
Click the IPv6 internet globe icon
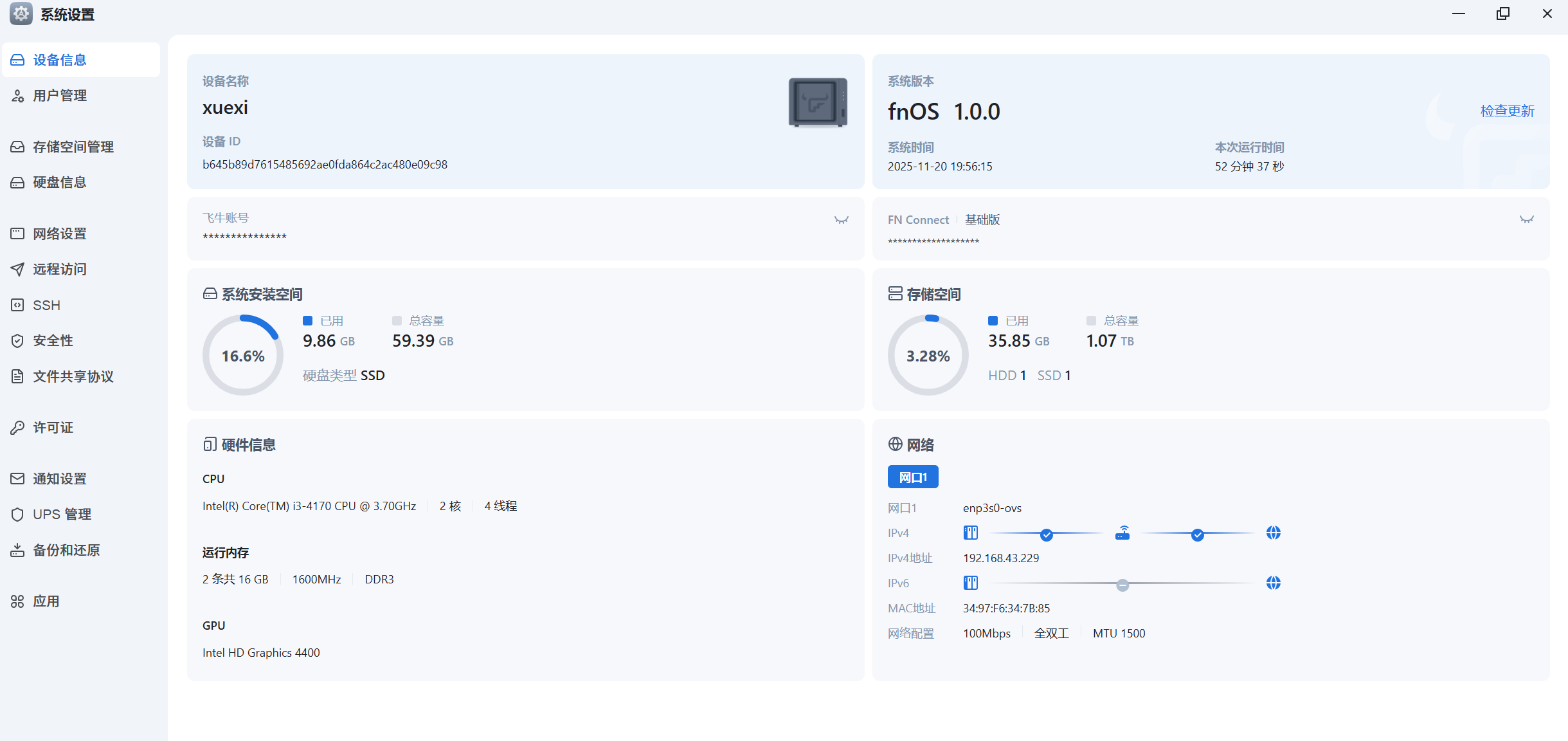pos(1273,583)
